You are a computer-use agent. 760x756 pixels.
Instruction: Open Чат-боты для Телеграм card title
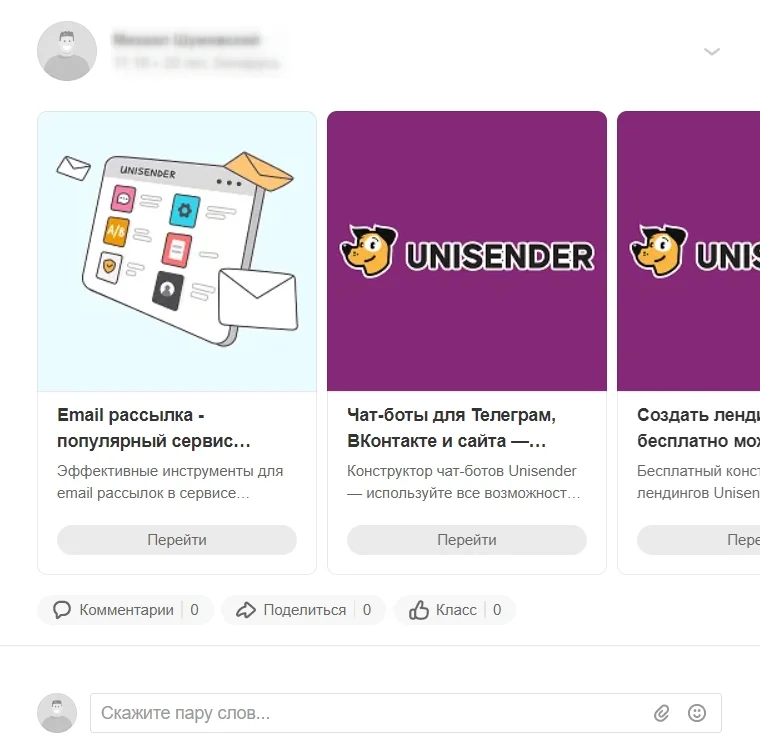click(x=452, y=428)
